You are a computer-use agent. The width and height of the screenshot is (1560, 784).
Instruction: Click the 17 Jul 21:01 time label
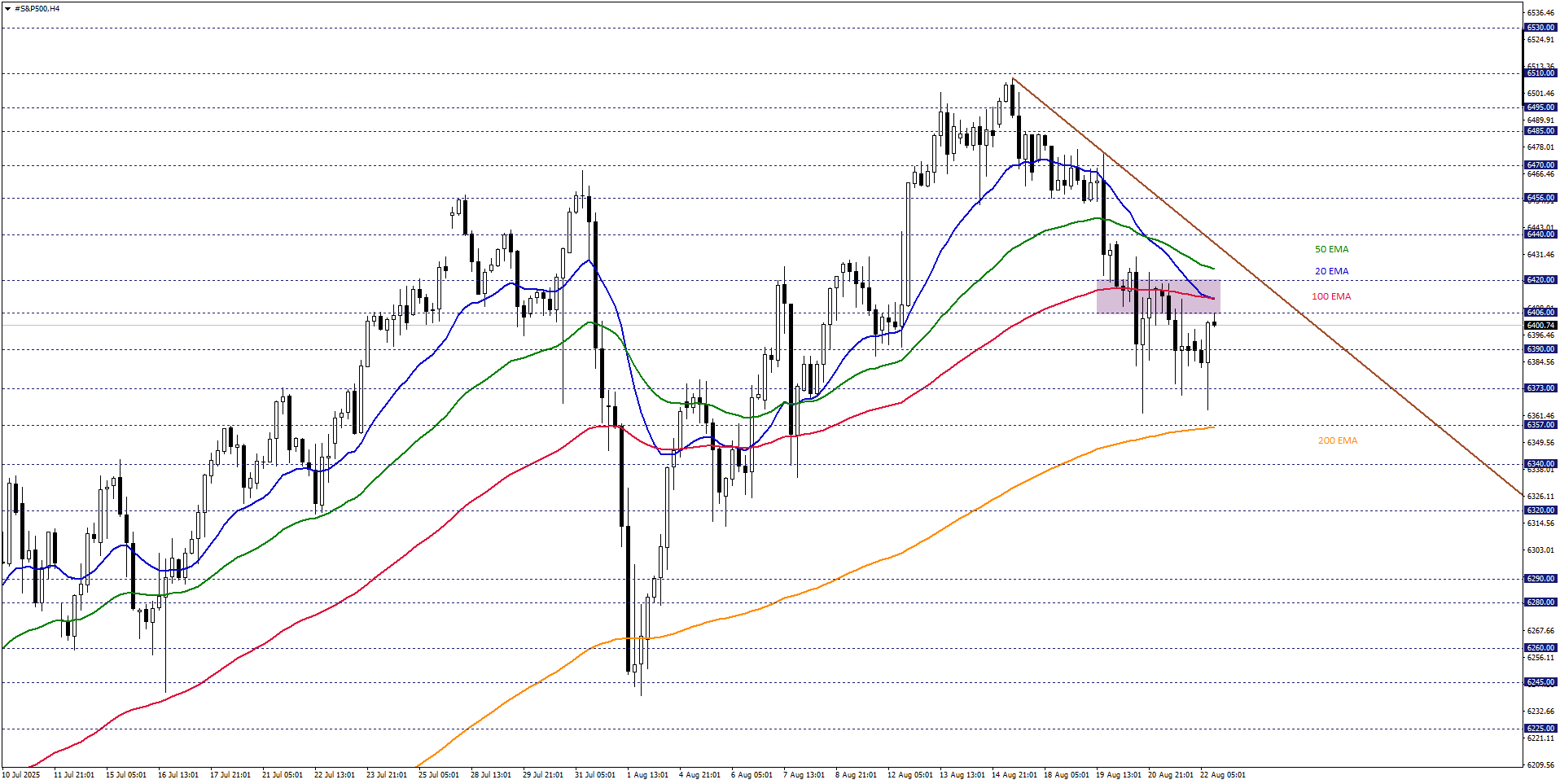point(230,775)
